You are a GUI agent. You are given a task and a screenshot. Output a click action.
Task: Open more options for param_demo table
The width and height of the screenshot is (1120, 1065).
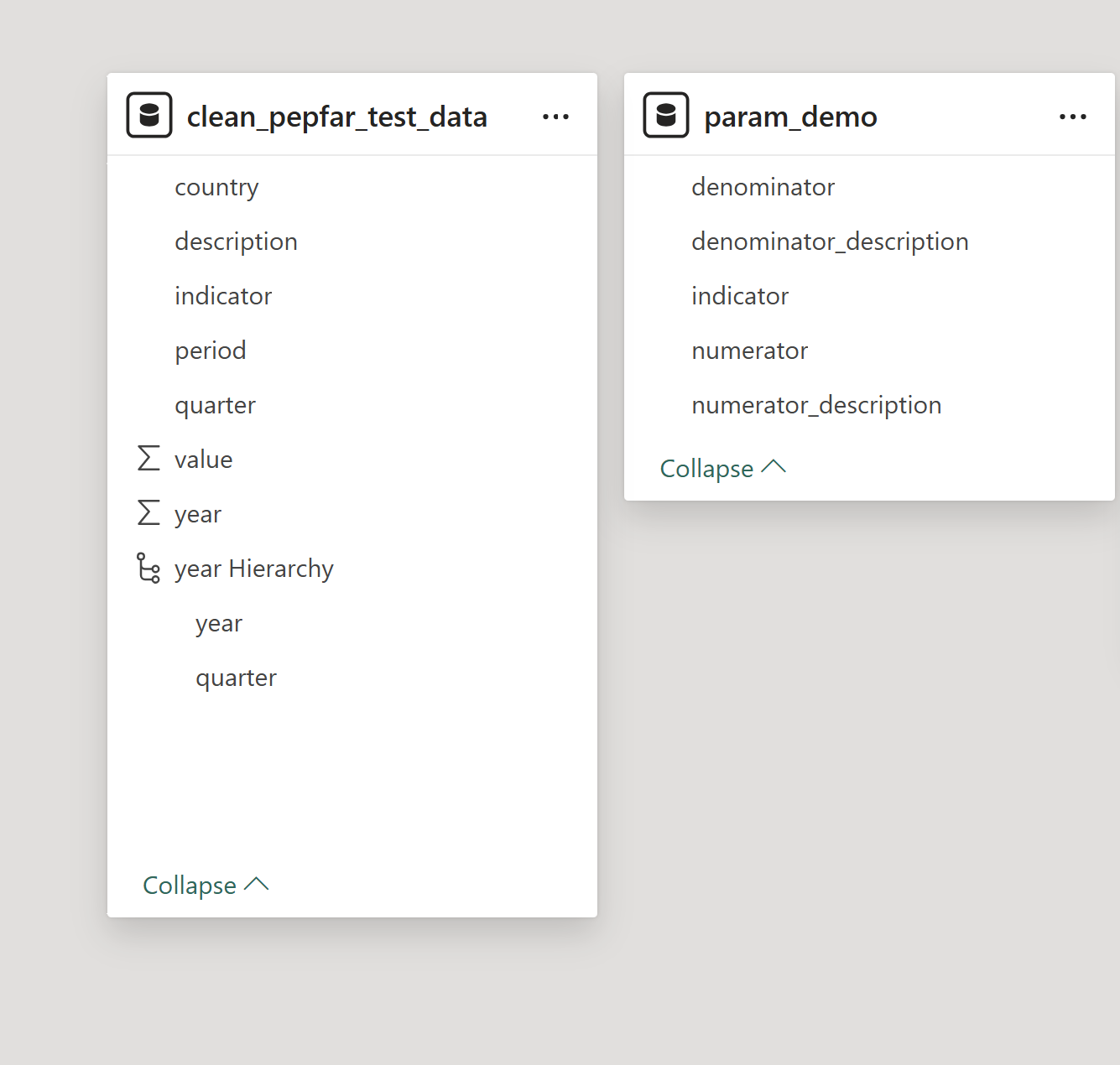click(x=1072, y=117)
